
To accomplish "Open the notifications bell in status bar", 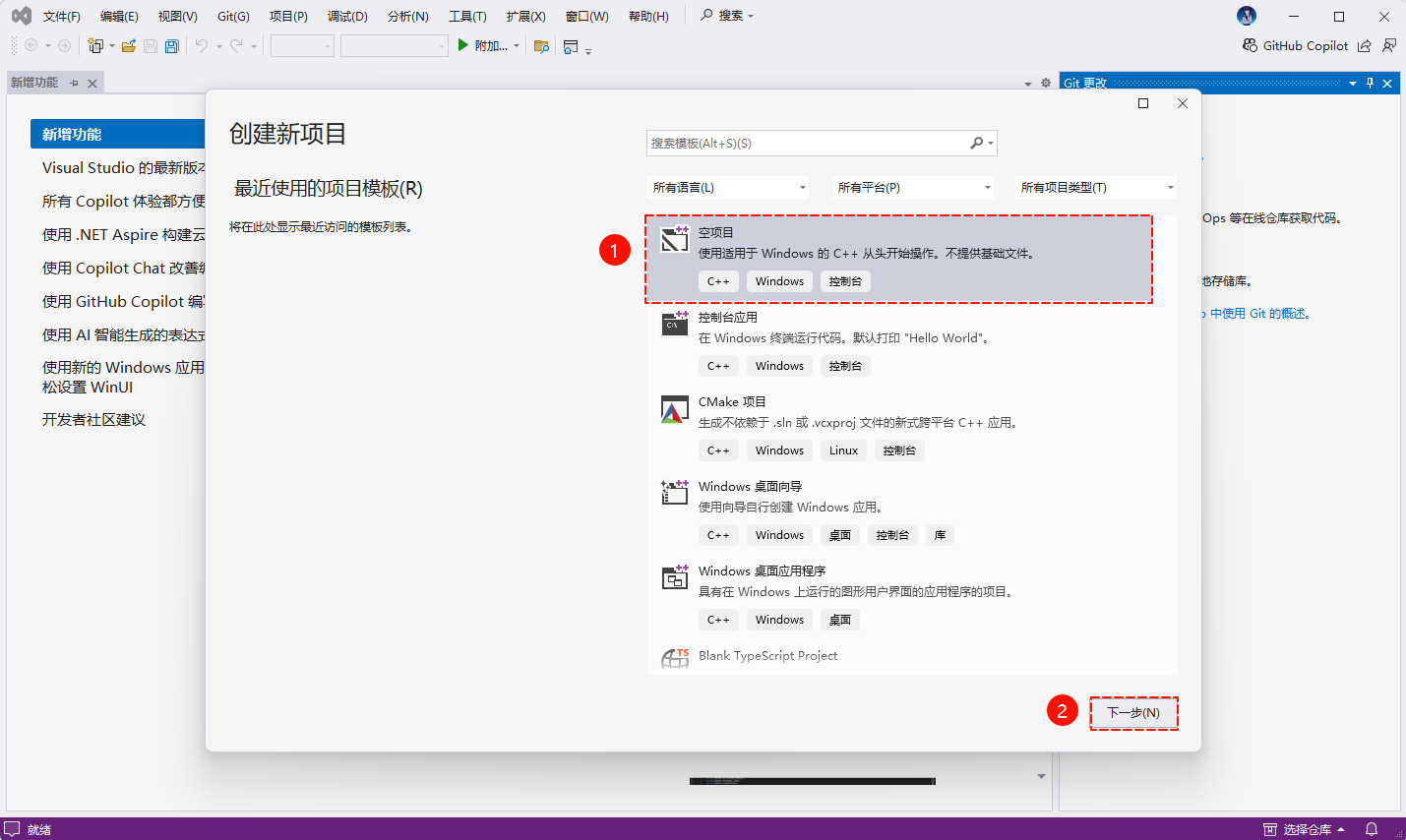I will point(1372,829).
